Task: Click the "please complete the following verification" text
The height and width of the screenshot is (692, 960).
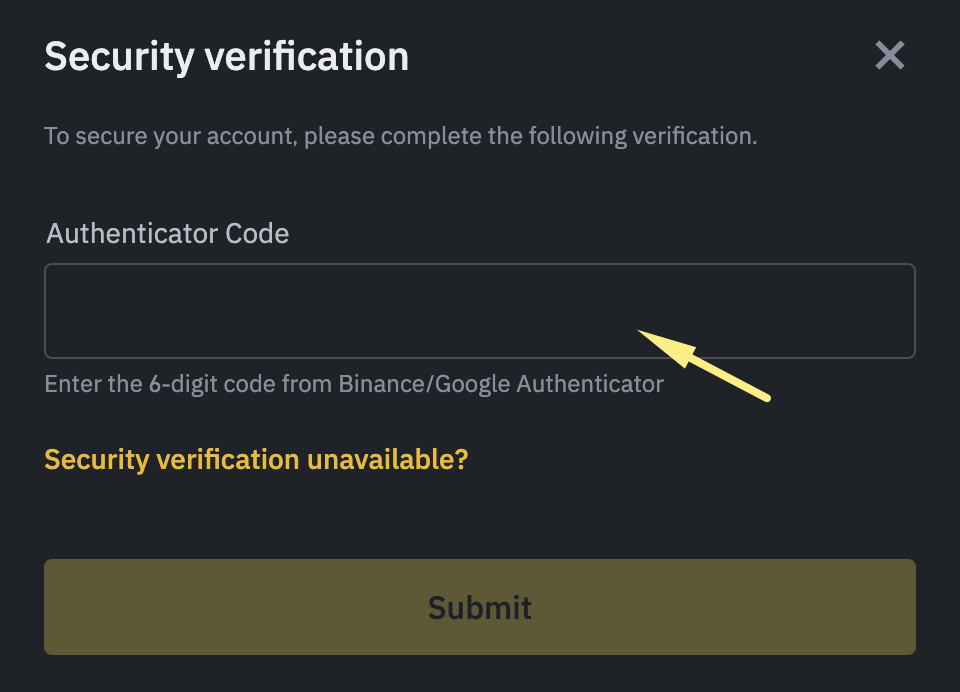Action: pos(530,136)
